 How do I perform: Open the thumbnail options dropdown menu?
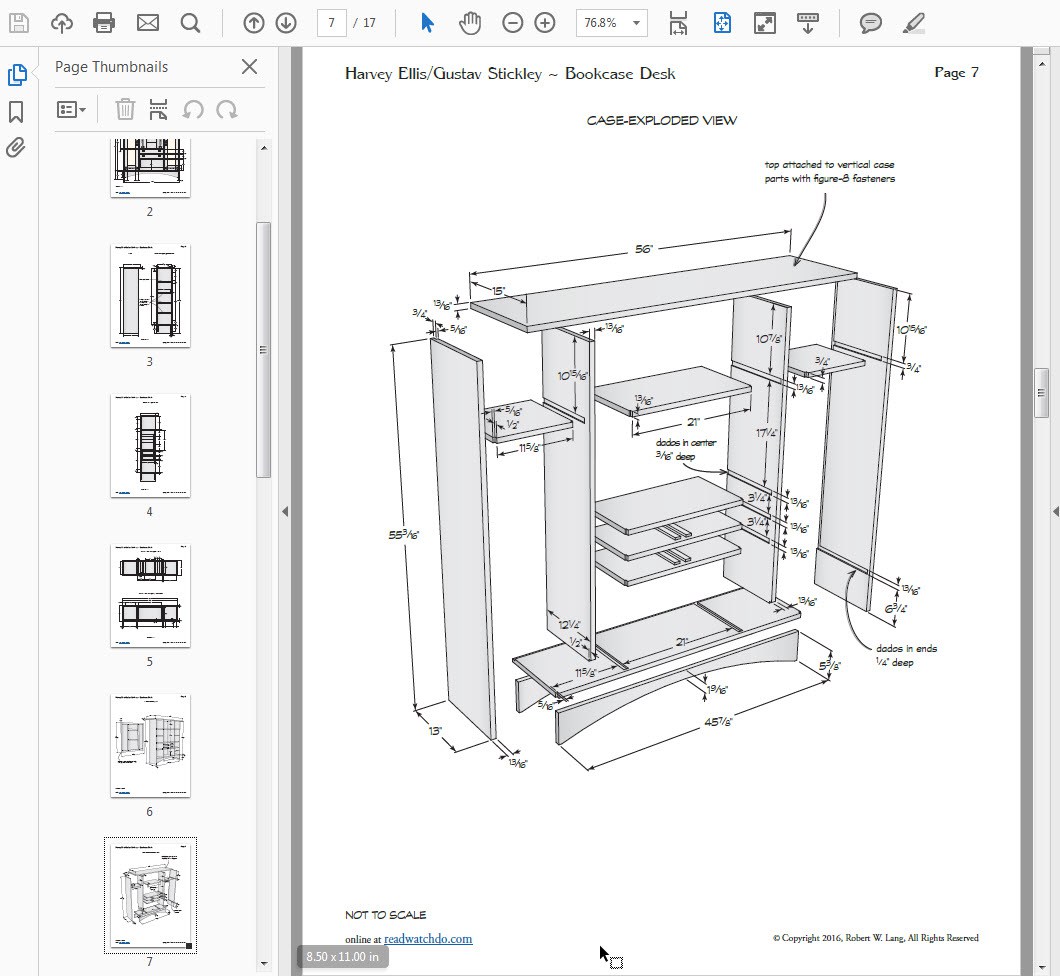(x=71, y=109)
